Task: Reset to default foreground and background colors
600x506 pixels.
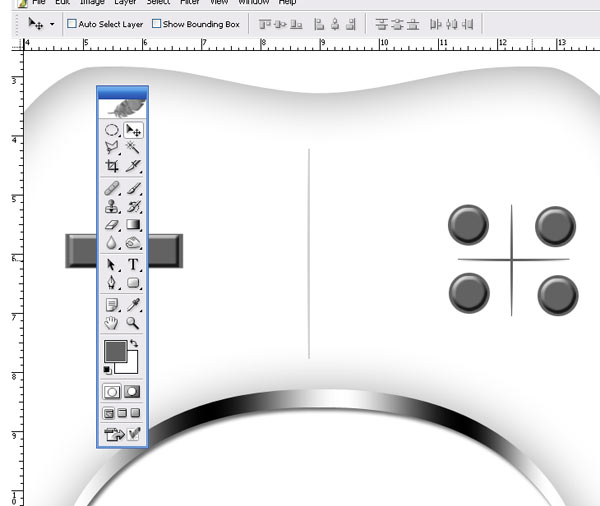Action: coord(108,370)
